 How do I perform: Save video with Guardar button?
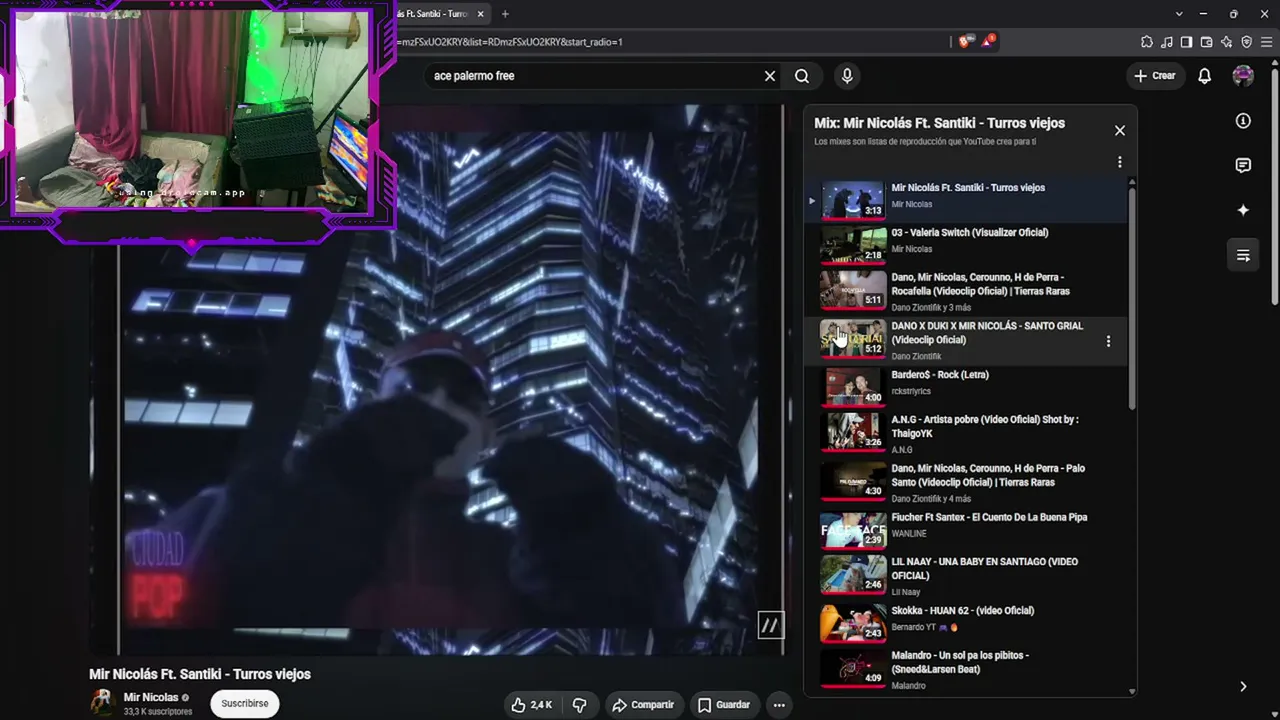click(x=723, y=705)
